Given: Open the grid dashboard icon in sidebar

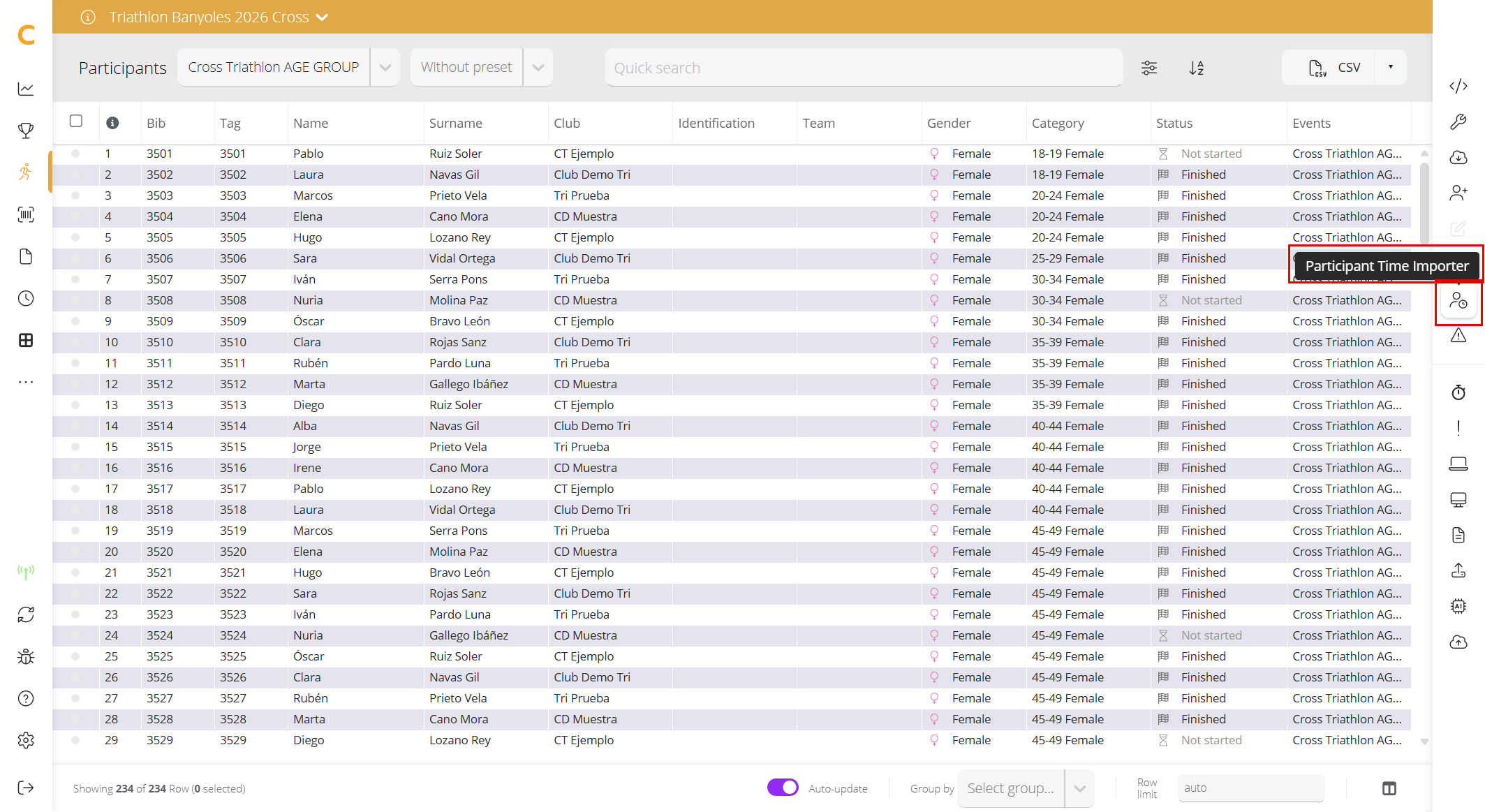Looking at the screenshot, I should coord(26,340).
